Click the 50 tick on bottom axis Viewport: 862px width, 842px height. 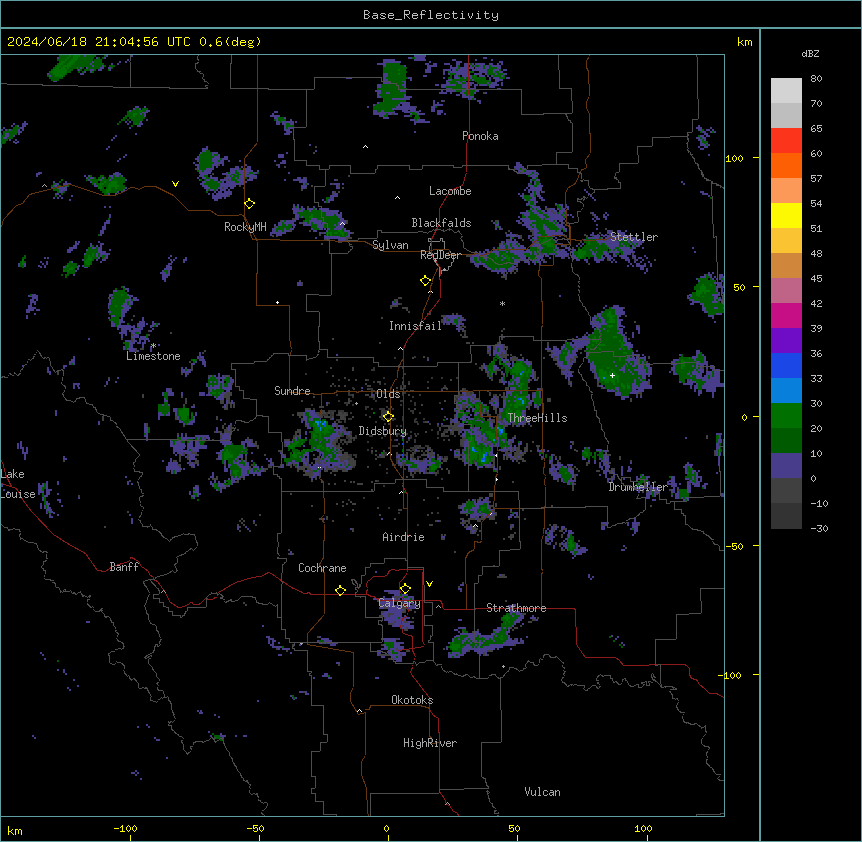pos(515,828)
